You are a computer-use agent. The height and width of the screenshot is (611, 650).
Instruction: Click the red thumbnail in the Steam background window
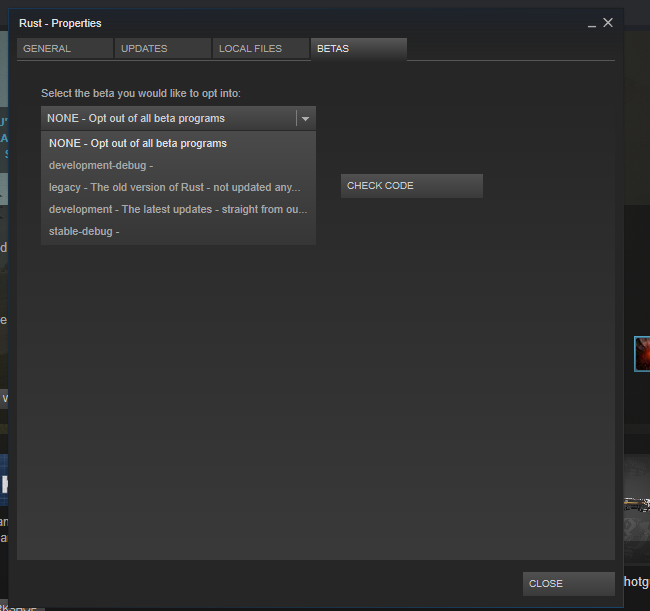pyautogui.click(x=642, y=354)
